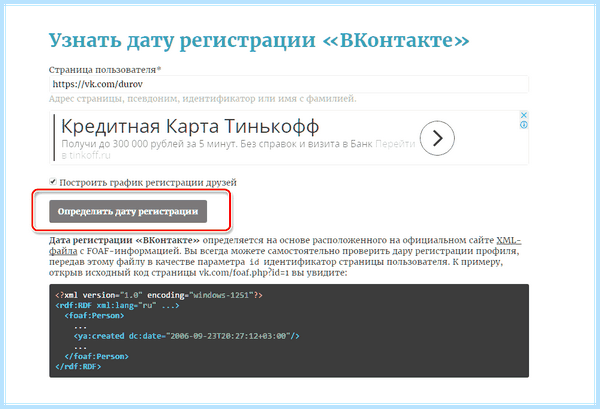Click the Tinkoff ad arrow circle button
This screenshot has width=600, height=409.
pos(437,138)
